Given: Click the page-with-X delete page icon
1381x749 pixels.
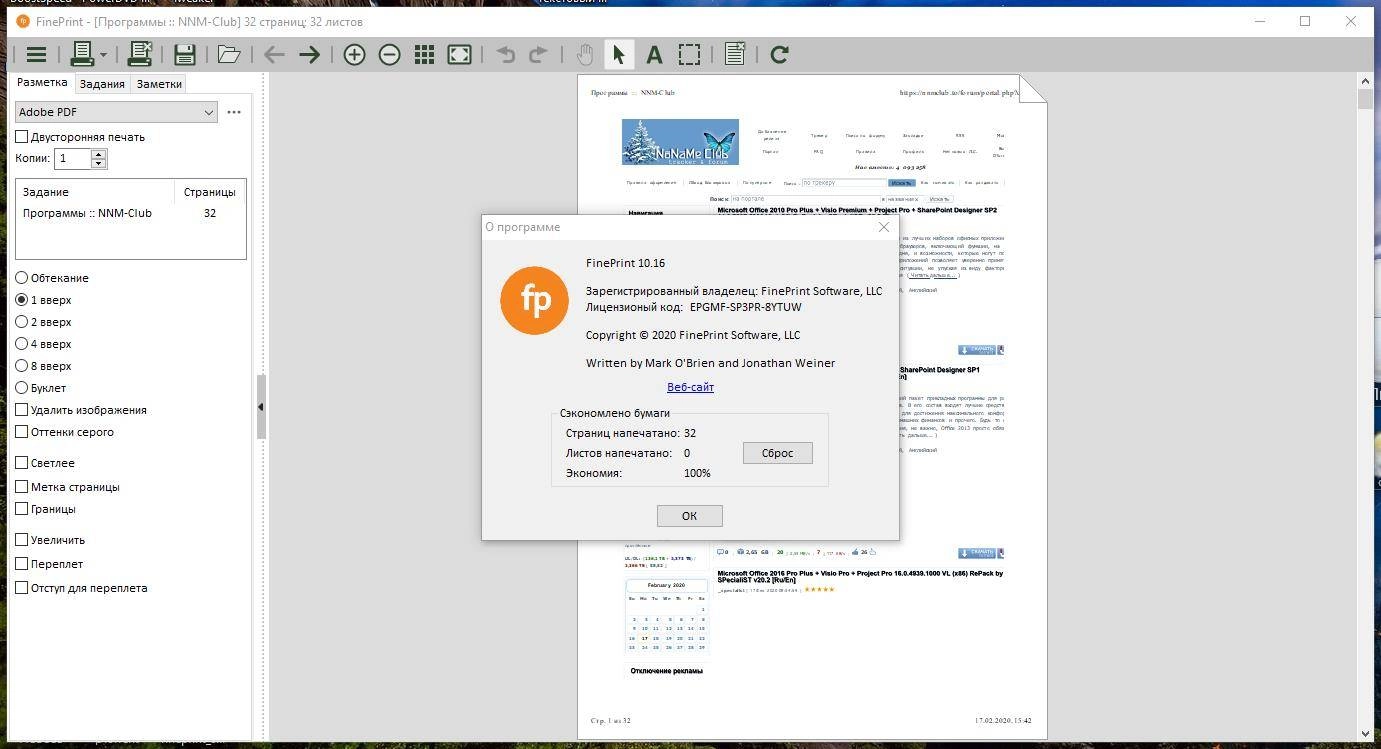Looking at the screenshot, I should point(735,55).
